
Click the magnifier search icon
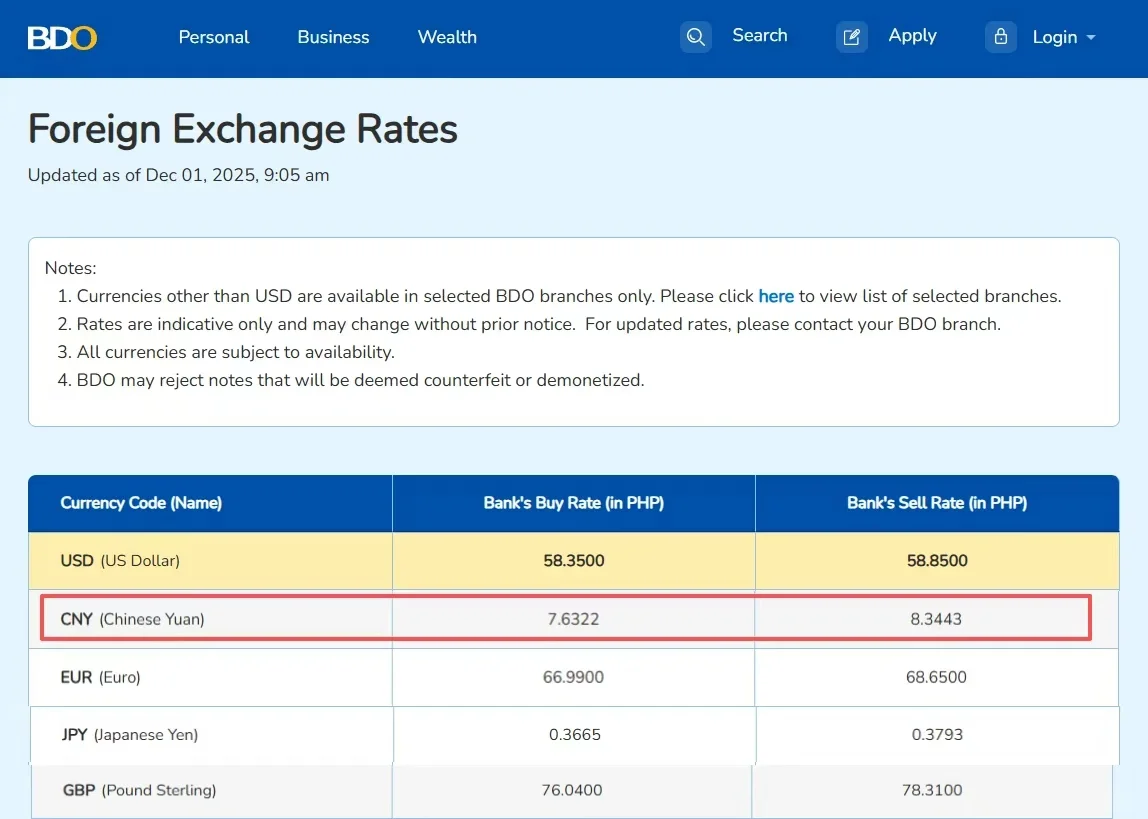pos(696,37)
